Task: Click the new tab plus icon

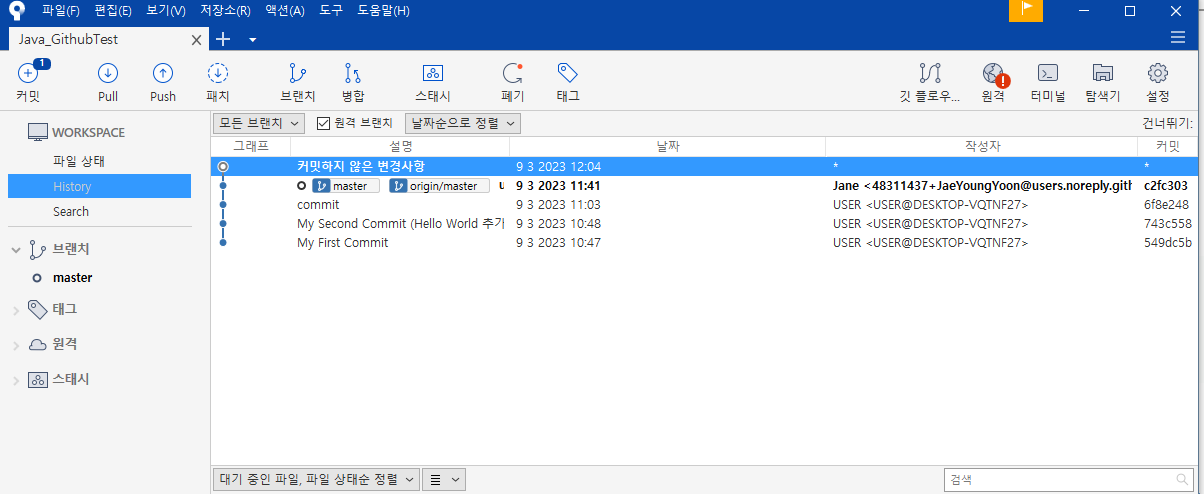Action: (223, 39)
